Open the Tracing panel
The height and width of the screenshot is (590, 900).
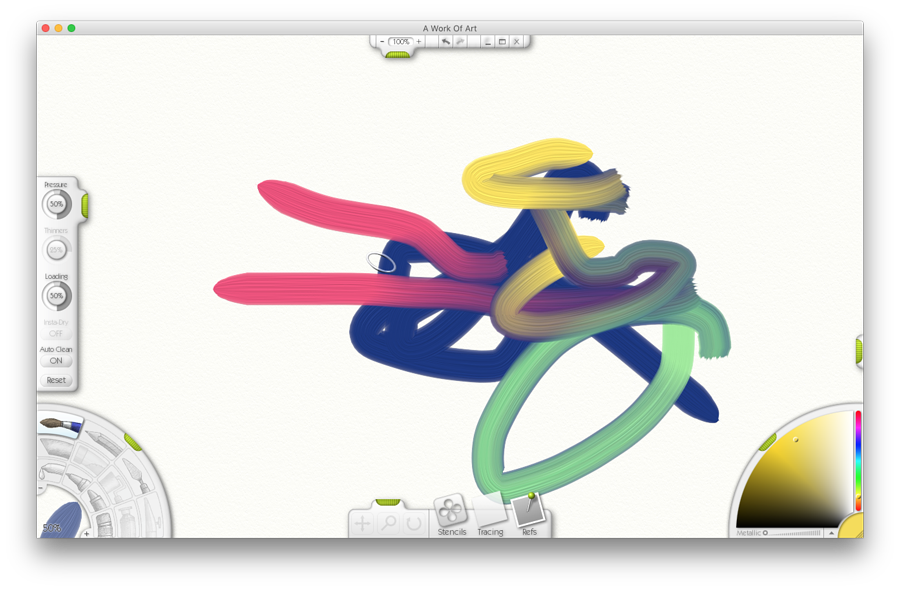(x=490, y=515)
